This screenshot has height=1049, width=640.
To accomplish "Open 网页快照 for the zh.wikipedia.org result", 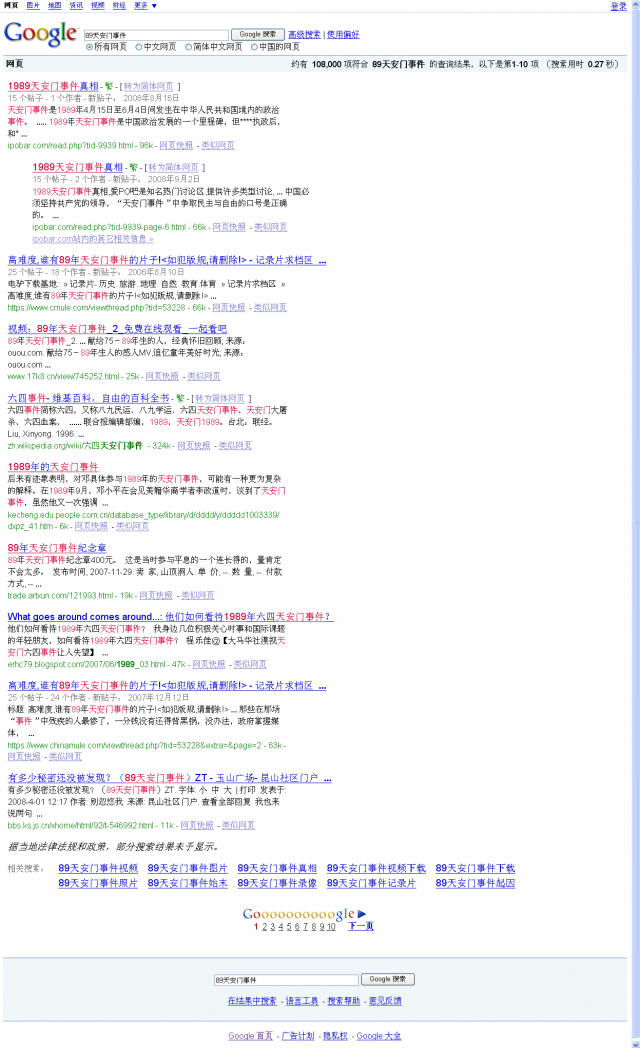I will [194, 446].
